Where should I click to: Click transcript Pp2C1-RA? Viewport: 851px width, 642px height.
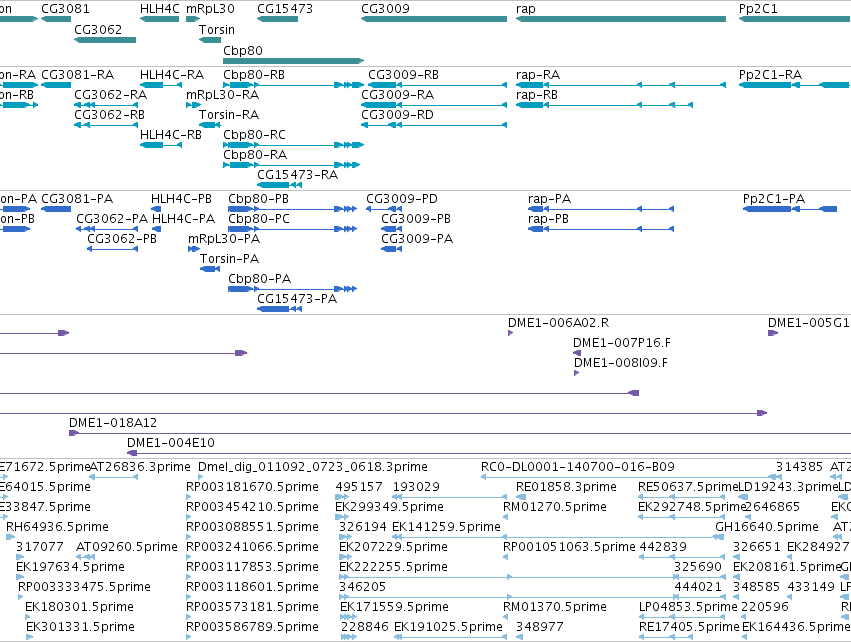795,85
